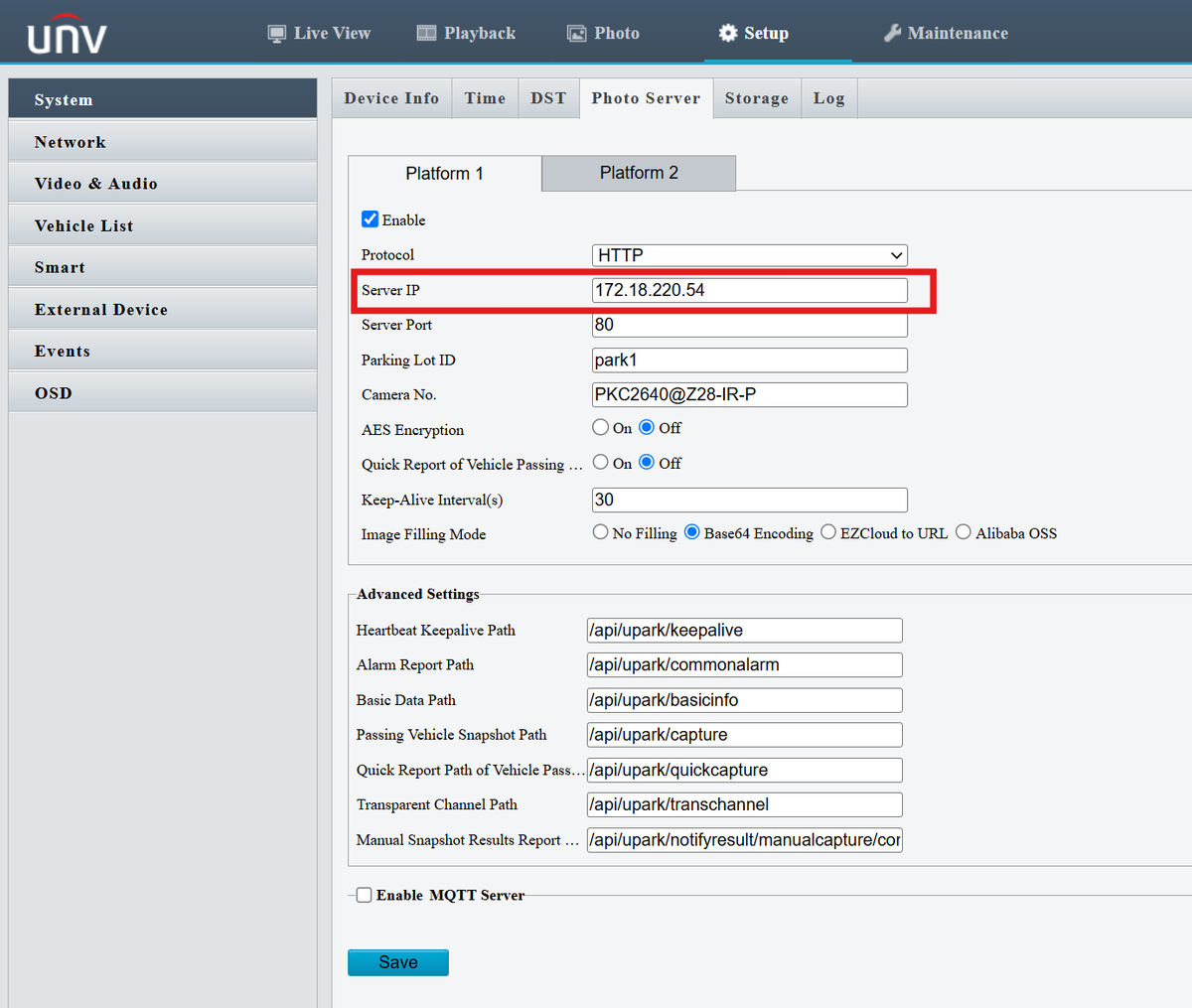The width and height of the screenshot is (1192, 1008).
Task: Switch to the Storage tab
Action: coord(757,98)
